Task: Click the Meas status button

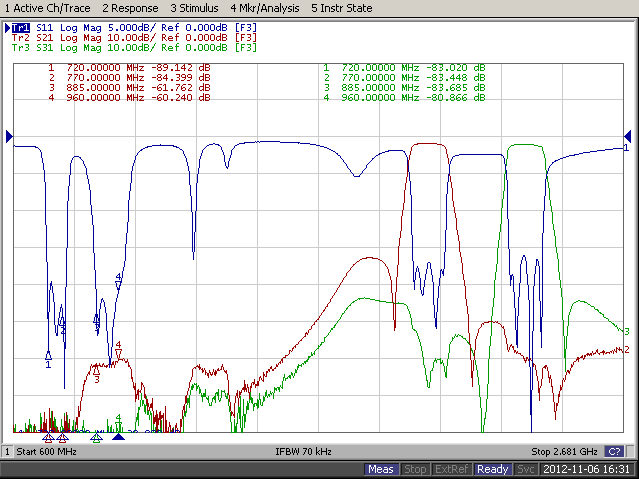Action: (x=381, y=469)
